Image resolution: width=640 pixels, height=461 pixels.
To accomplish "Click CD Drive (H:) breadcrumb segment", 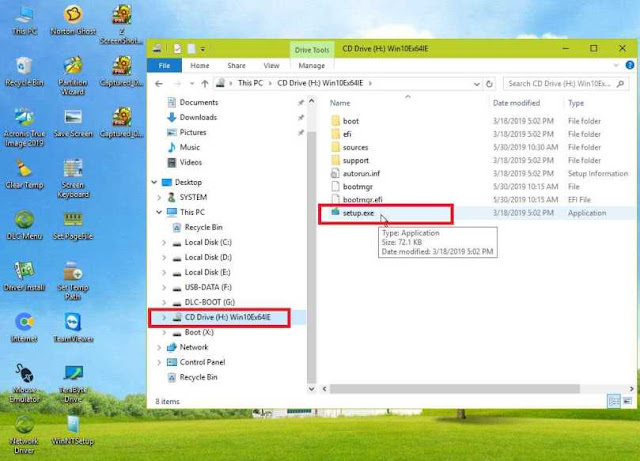I will 320,83.
